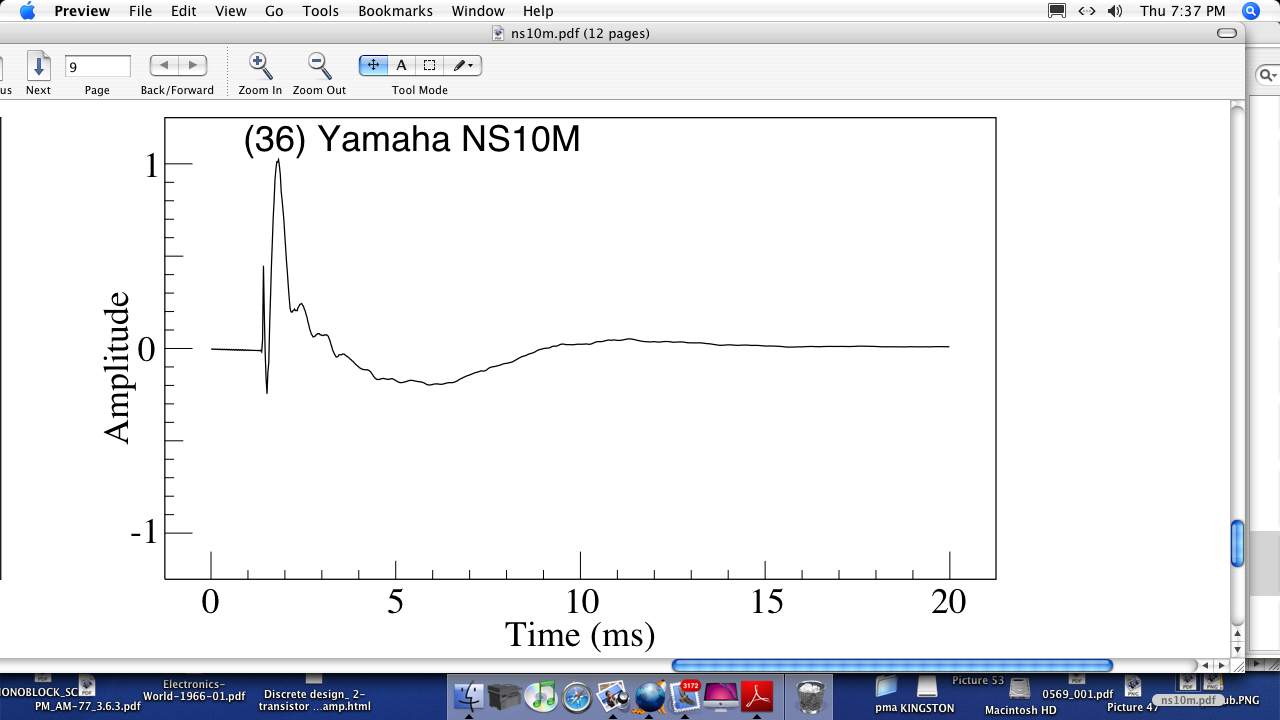Open the globe browser icon in the Dock
The width and height of the screenshot is (1280, 720).
(649, 695)
